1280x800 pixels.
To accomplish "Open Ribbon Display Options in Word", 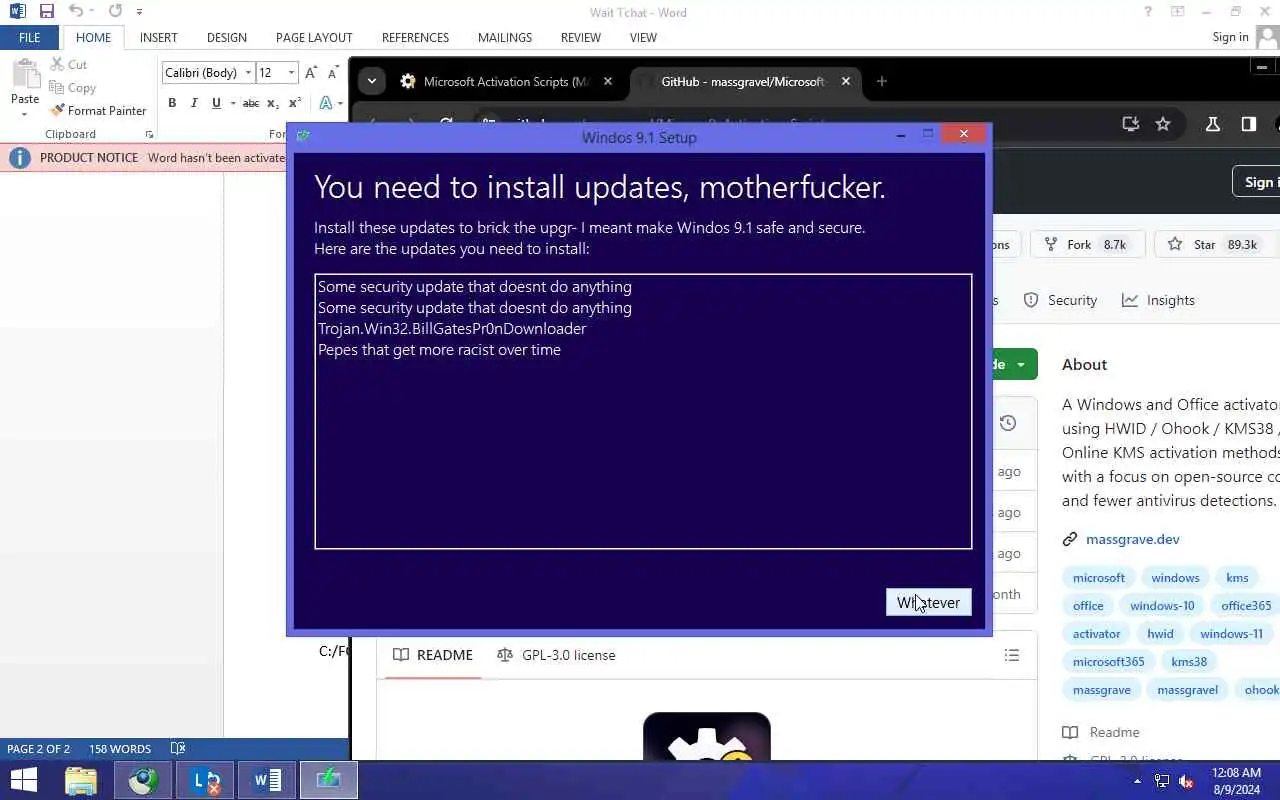I will [1178, 12].
